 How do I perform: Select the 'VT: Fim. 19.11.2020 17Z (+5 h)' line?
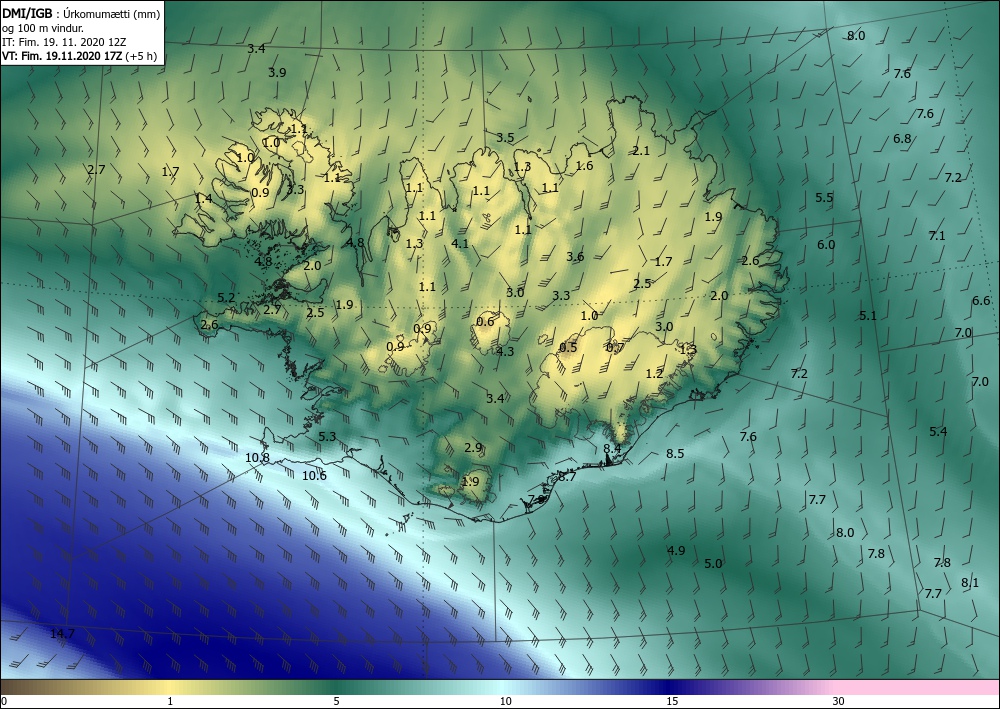[80, 56]
